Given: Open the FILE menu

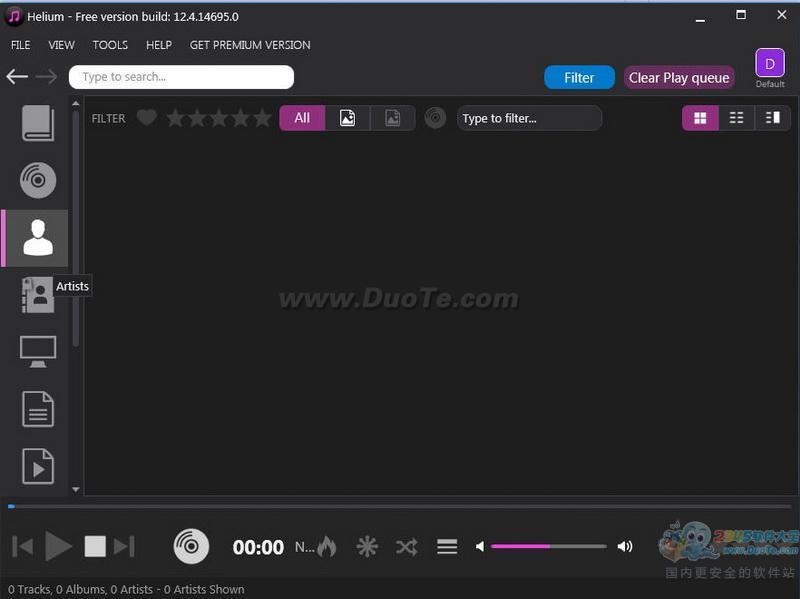Looking at the screenshot, I should pos(20,45).
